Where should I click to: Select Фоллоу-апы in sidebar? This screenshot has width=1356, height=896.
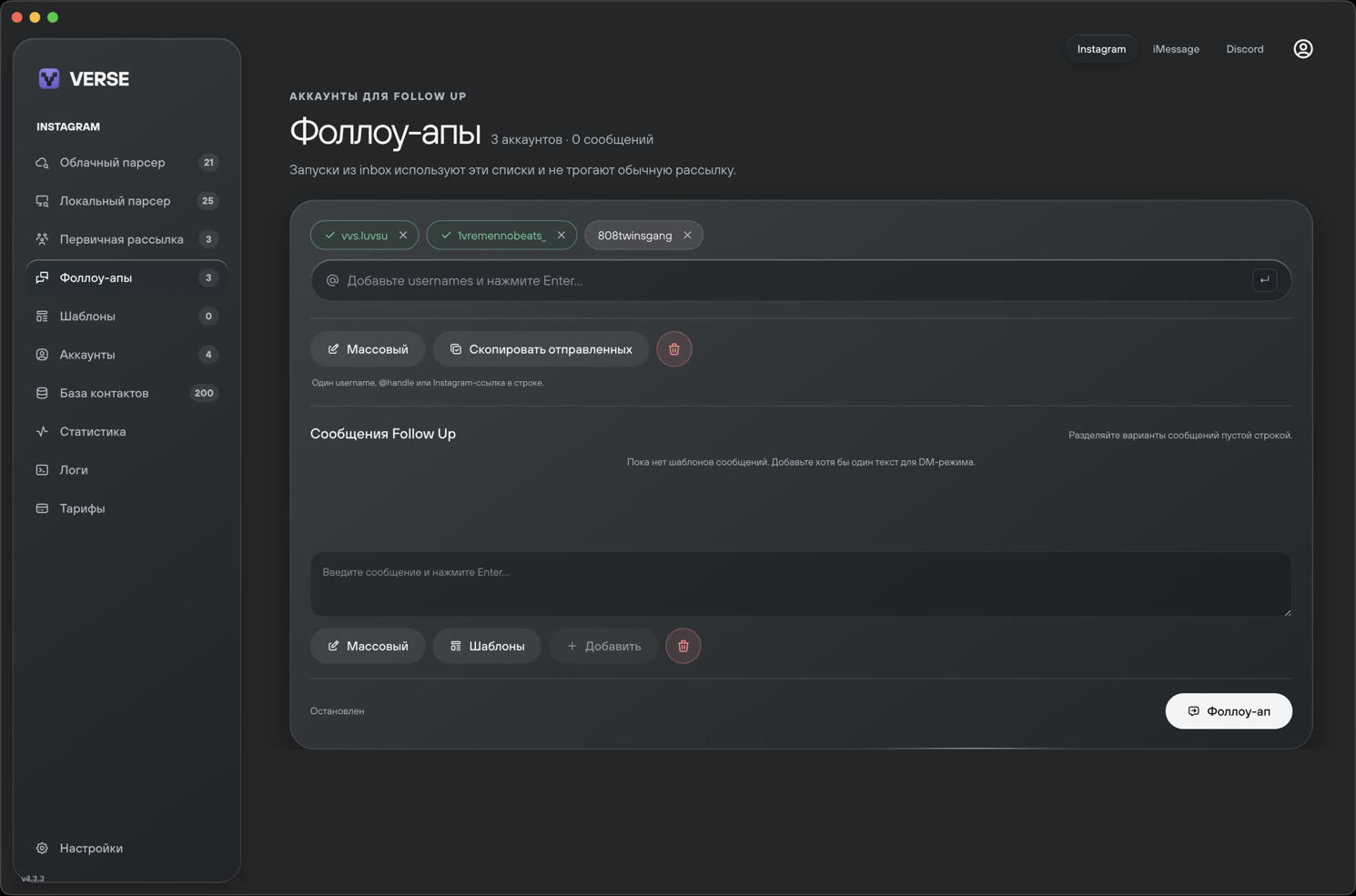126,277
